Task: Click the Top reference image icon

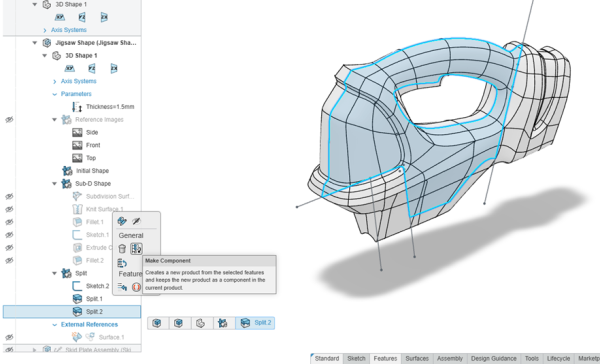Action: coord(77,158)
